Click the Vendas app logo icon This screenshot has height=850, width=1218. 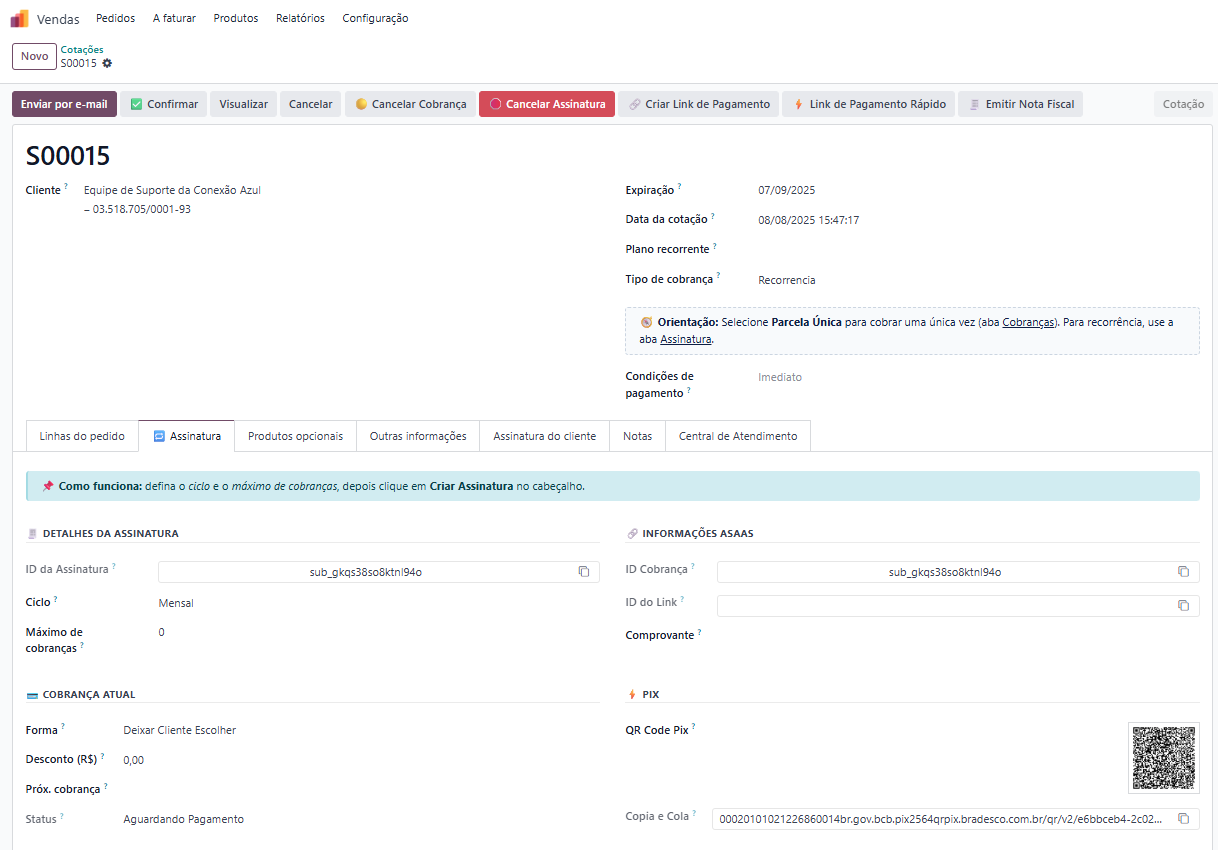[20, 18]
